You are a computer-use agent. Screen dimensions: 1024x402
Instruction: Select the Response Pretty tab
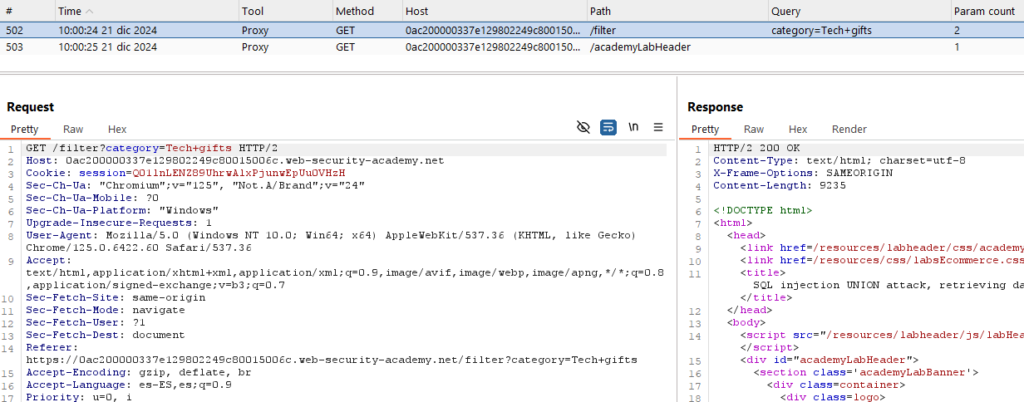tap(705, 129)
